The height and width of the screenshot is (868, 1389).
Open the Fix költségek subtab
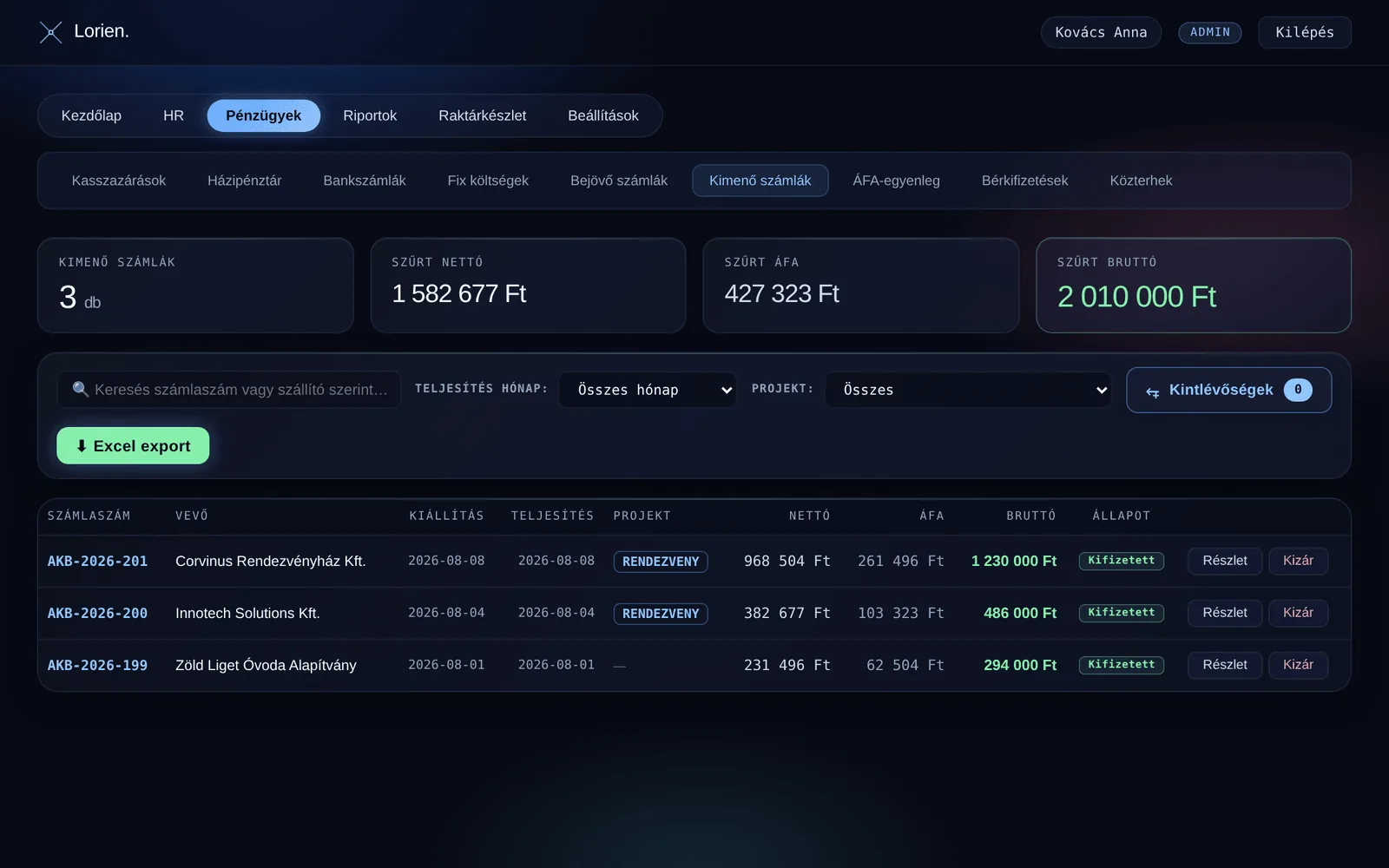click(488, 181)
